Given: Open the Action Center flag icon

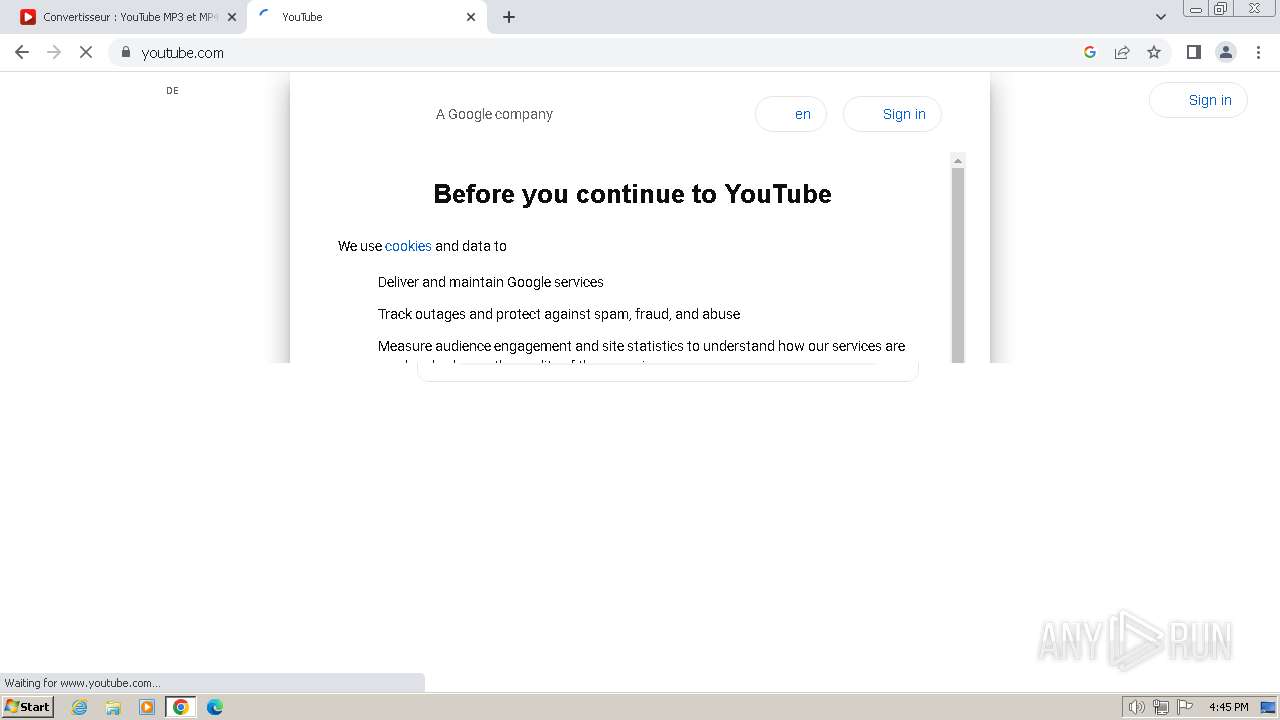Looking at the screenshot, I should pos(1185,707).
